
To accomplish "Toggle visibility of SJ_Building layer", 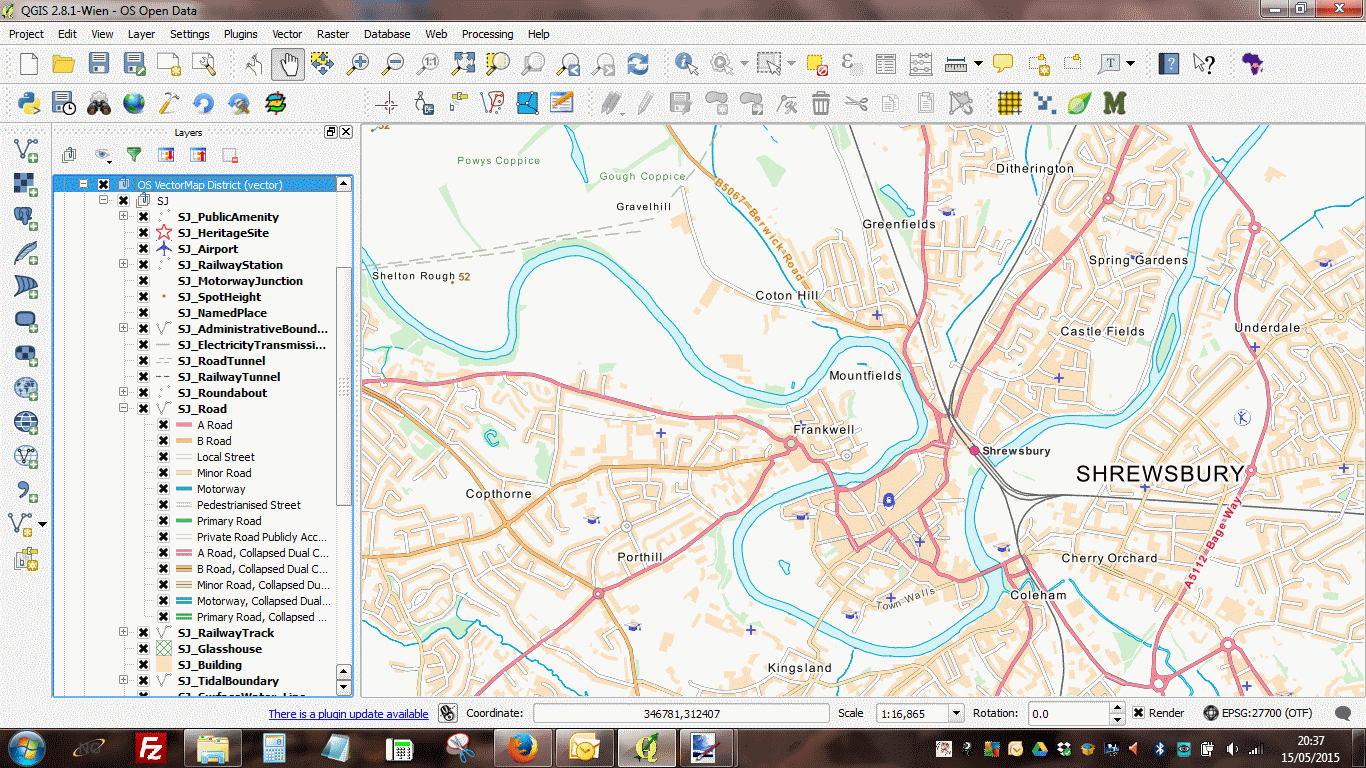I will (143, 665).
